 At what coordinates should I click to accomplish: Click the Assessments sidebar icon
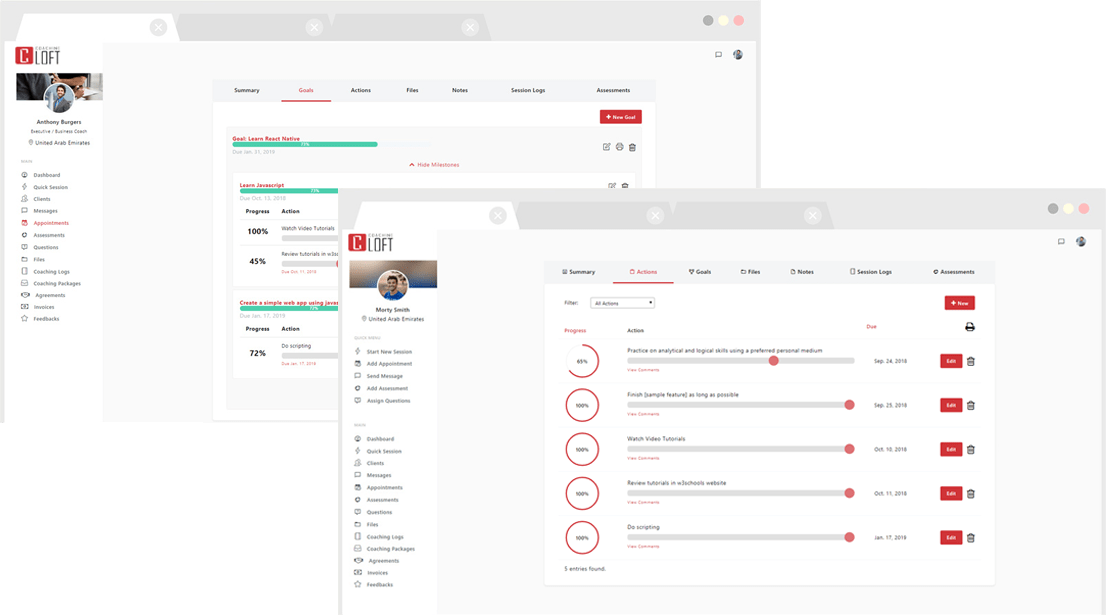pos(357,500)
